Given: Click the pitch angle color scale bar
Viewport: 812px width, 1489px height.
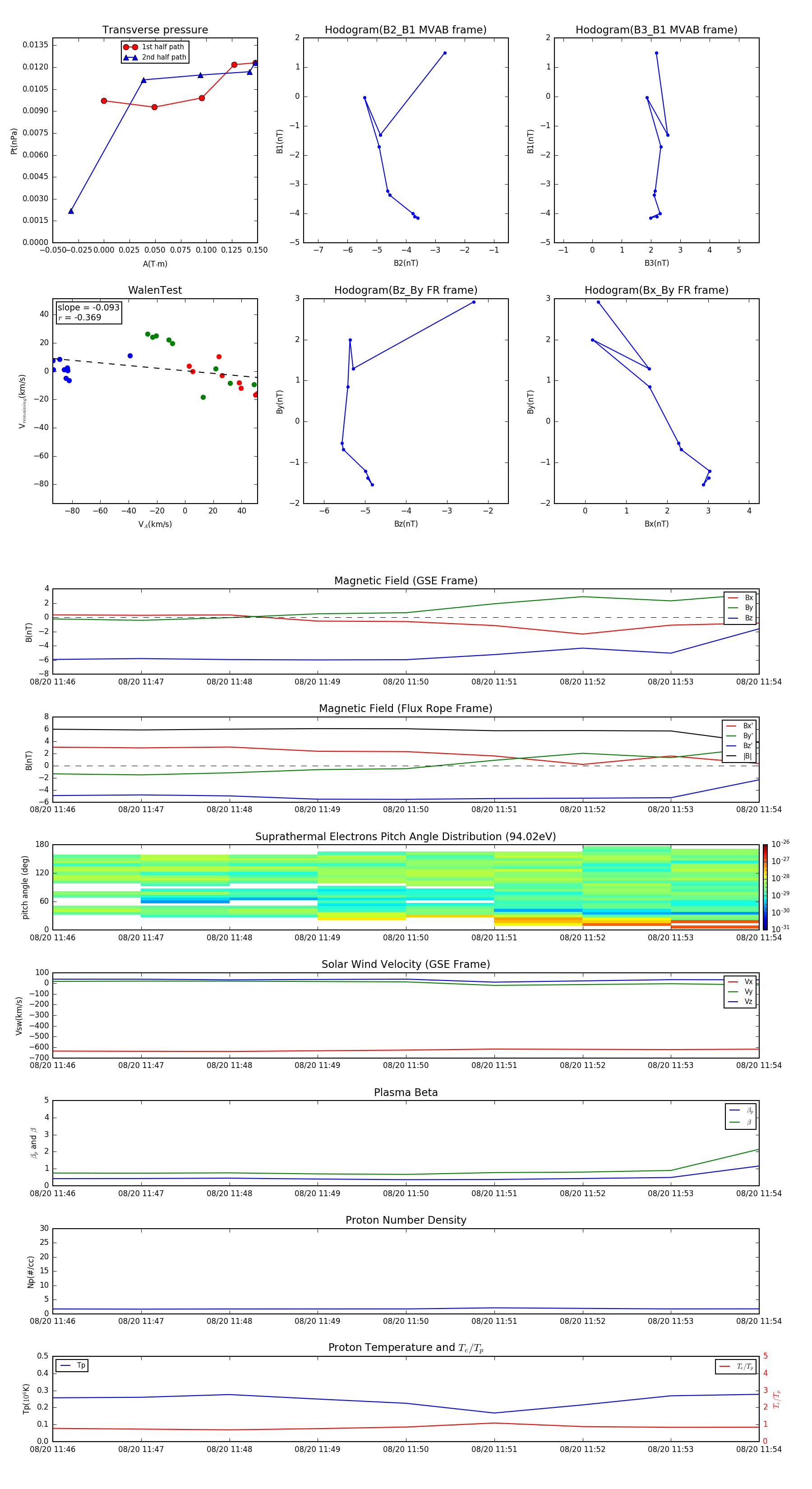Looking at the screenshot, I should [765, 887].
